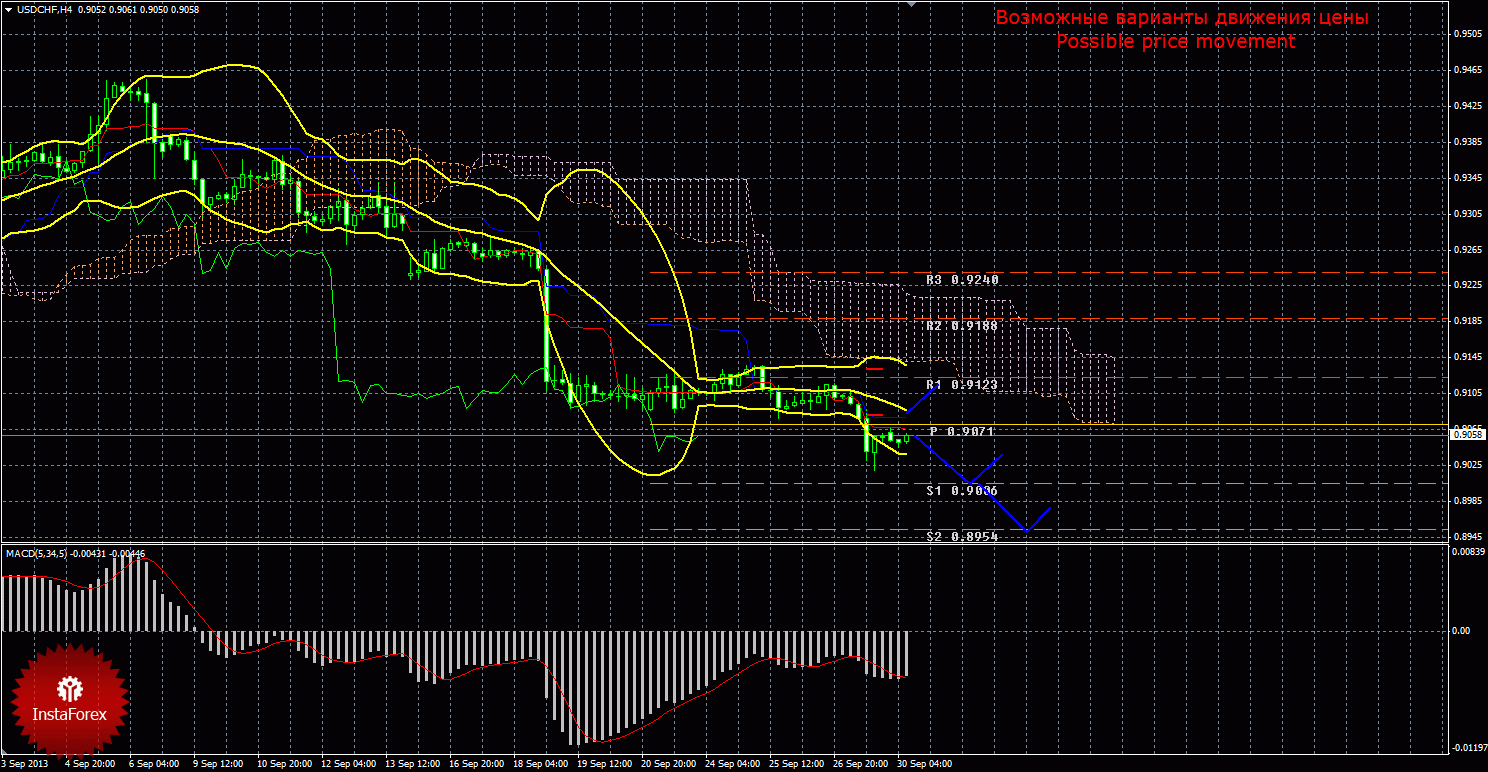Click the 0.9265 price axis label
This screenshot has width=1488, height=772.
1468,250
